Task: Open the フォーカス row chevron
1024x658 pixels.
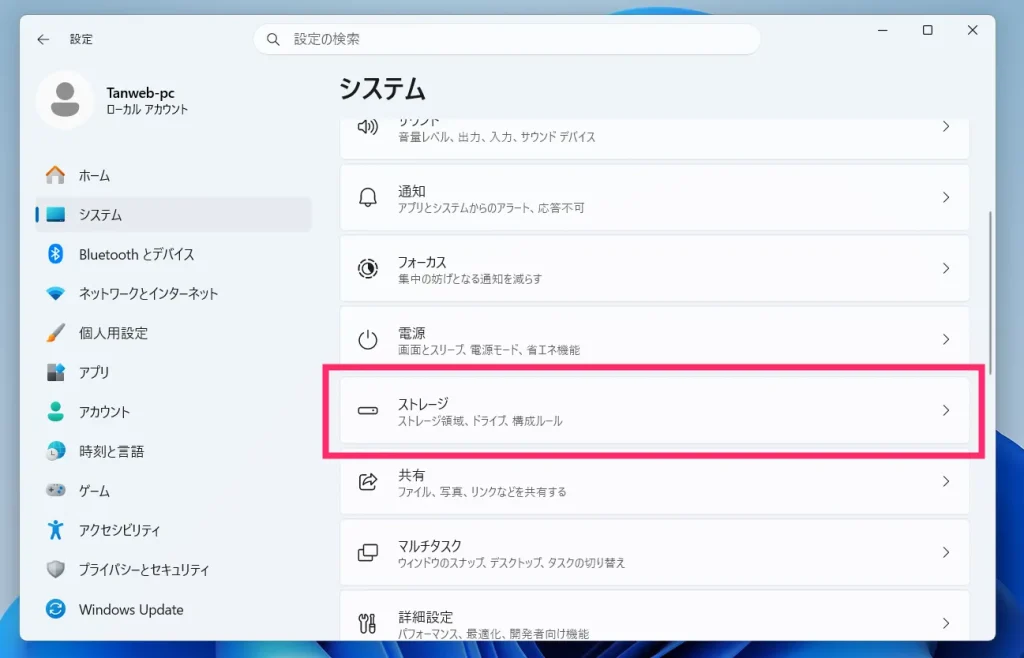Action: click(x=946, y=268)
